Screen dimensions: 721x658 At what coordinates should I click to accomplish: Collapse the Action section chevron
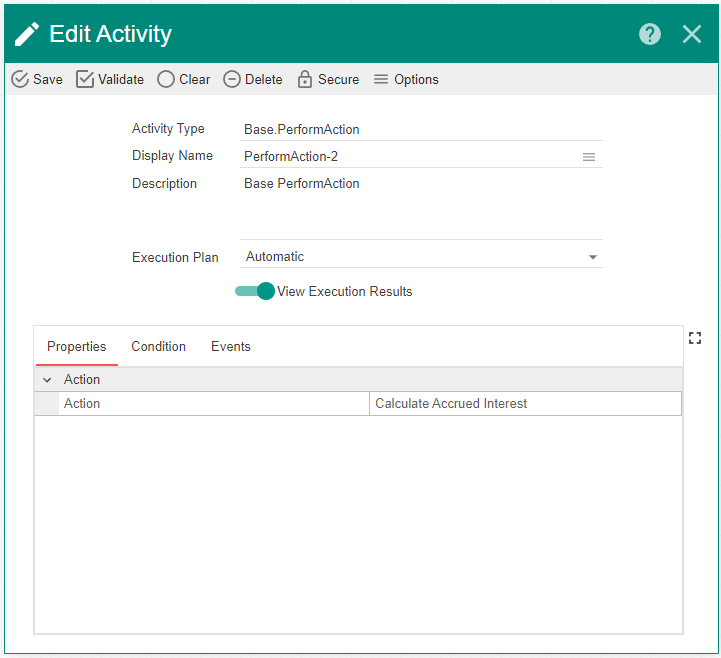click(47, 380)
